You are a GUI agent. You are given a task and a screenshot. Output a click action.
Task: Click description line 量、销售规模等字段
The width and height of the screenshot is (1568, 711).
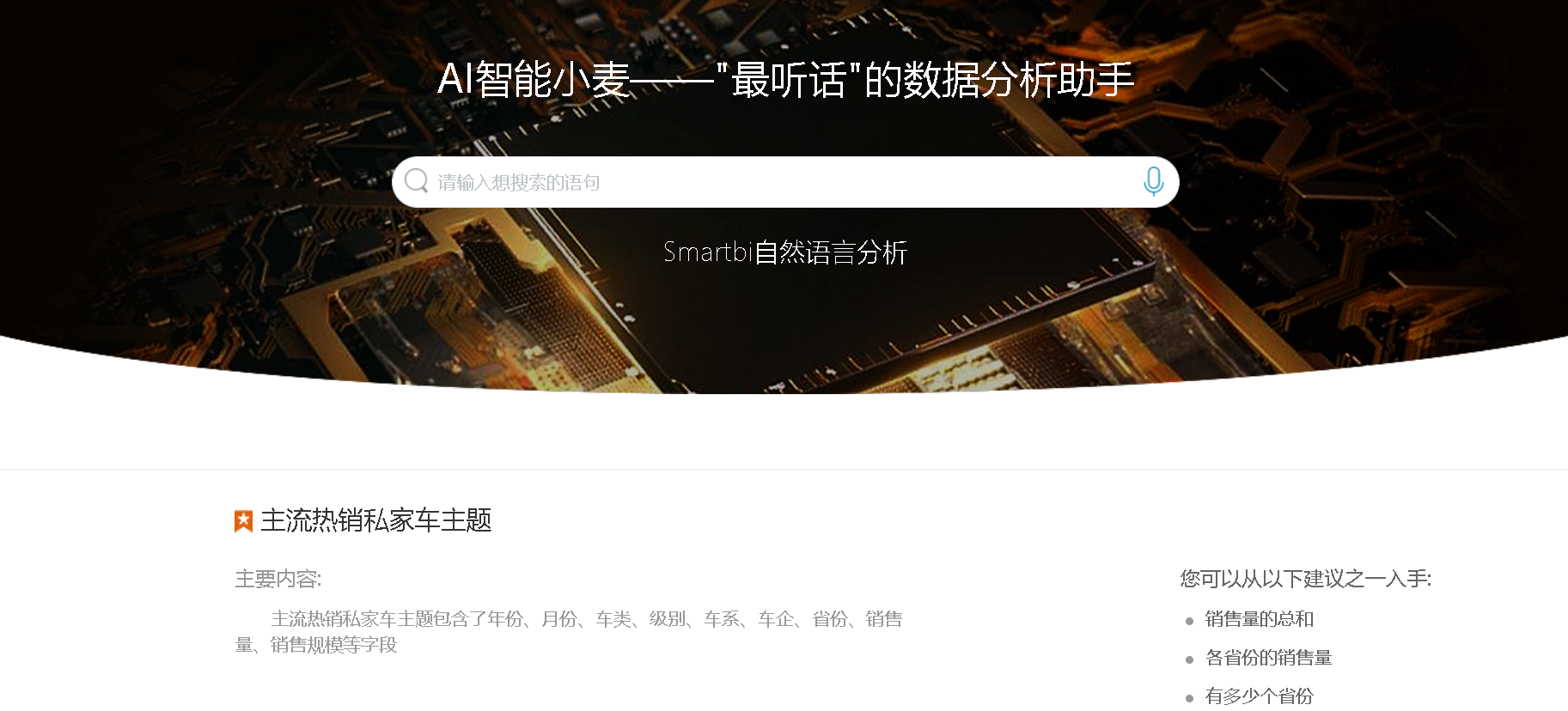pos(316,645)
